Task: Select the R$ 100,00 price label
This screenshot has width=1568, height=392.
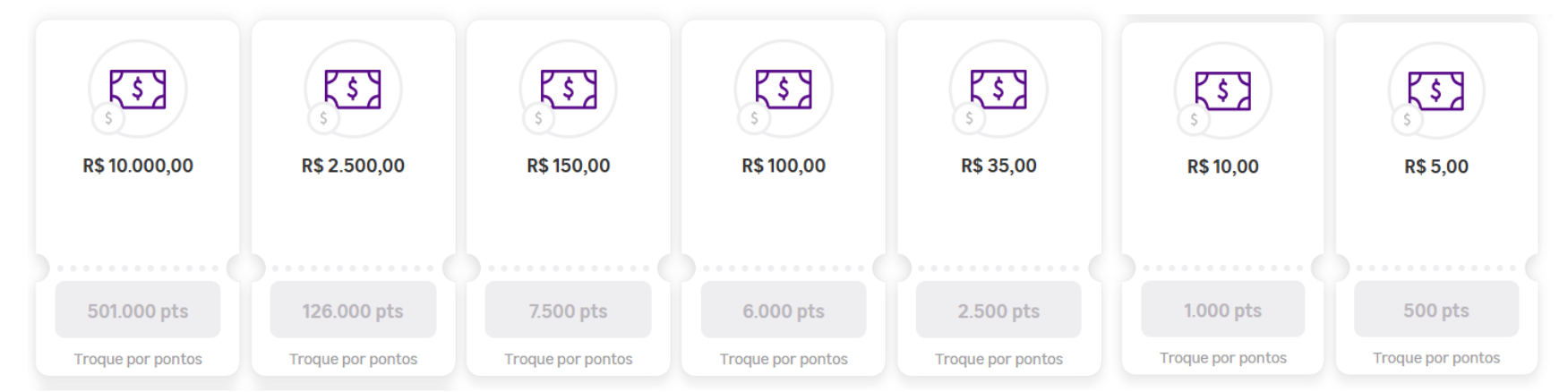Action: click(x=784, y=166)
